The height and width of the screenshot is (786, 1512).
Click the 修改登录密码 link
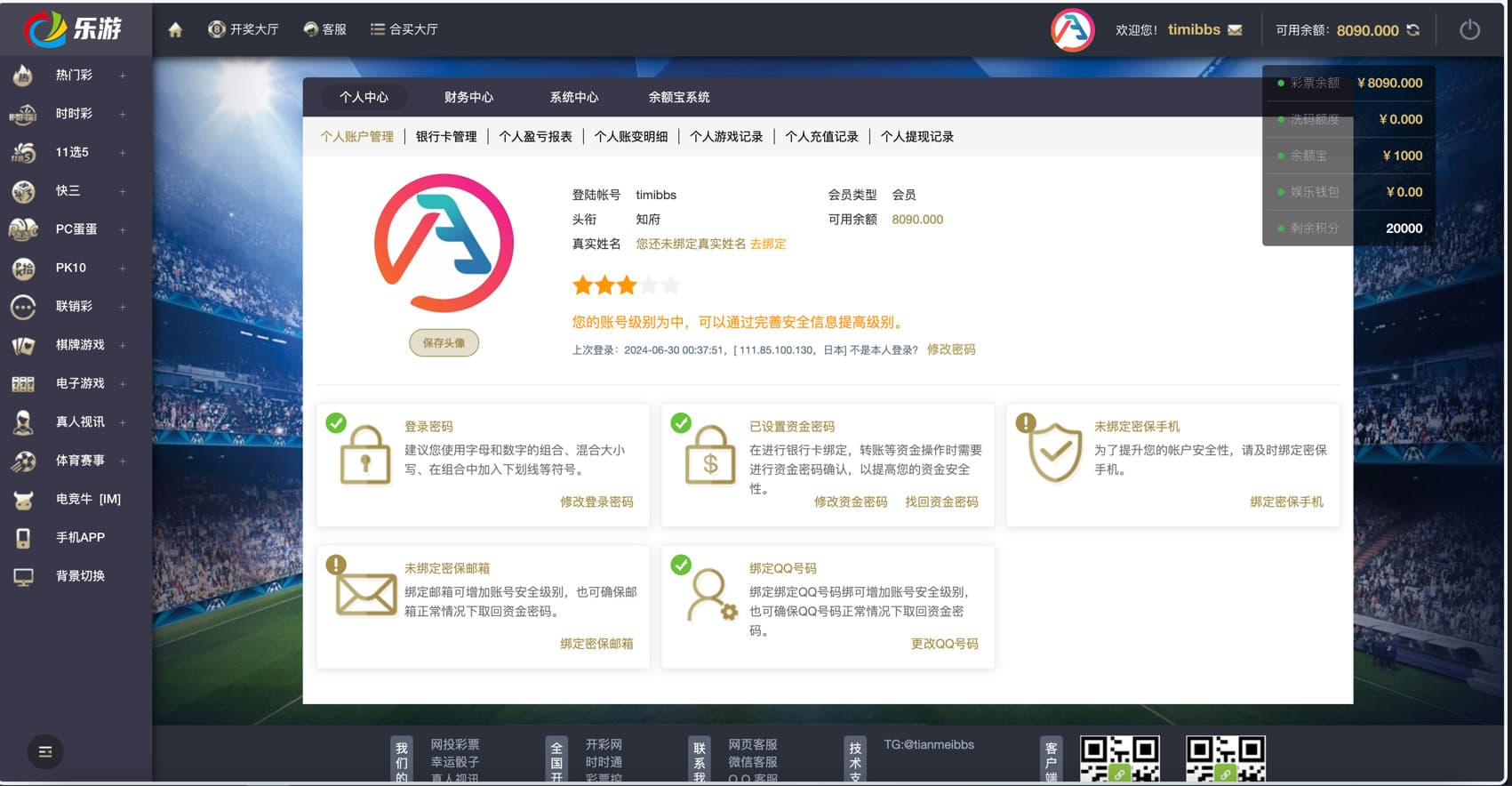click(596, 501)
